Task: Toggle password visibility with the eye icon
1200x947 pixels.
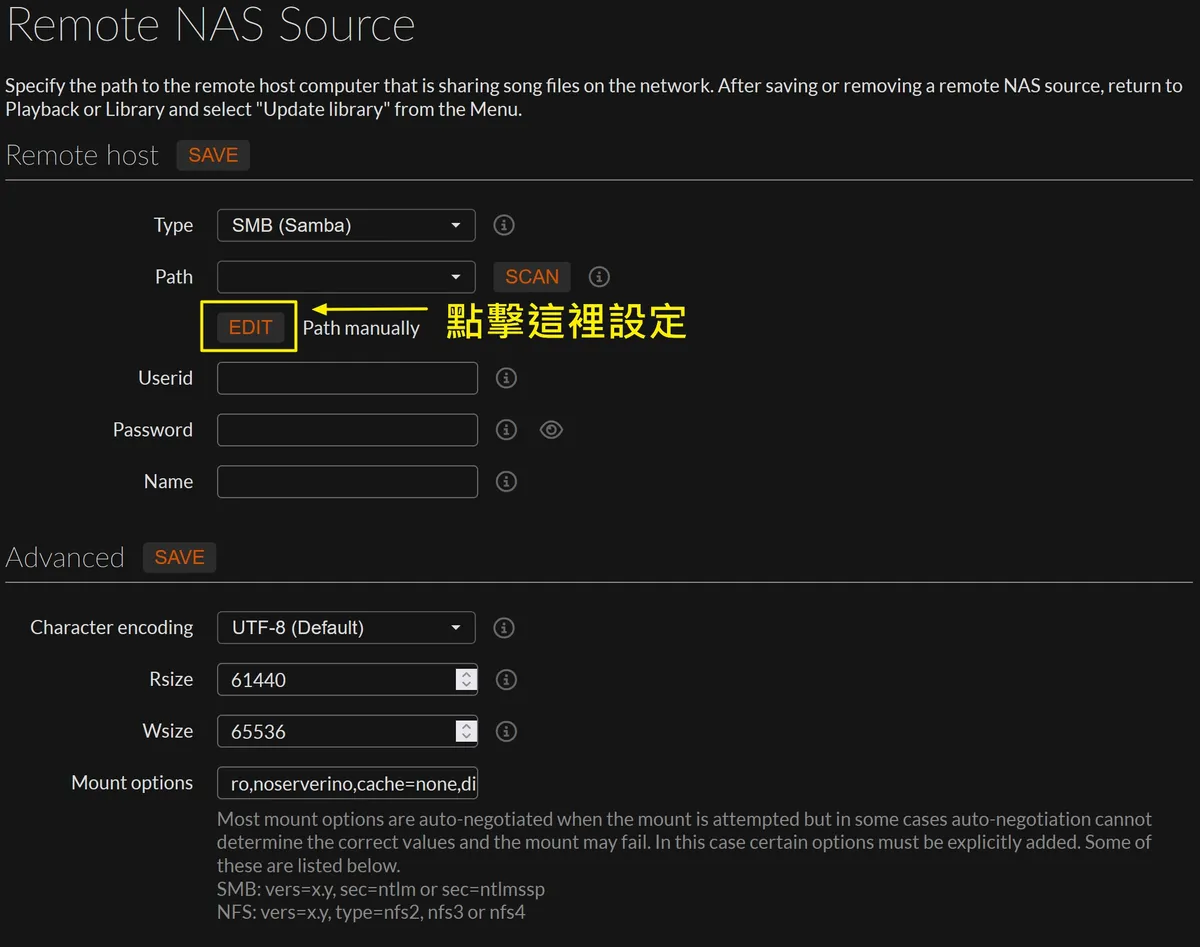Action: tap(551, 430)
